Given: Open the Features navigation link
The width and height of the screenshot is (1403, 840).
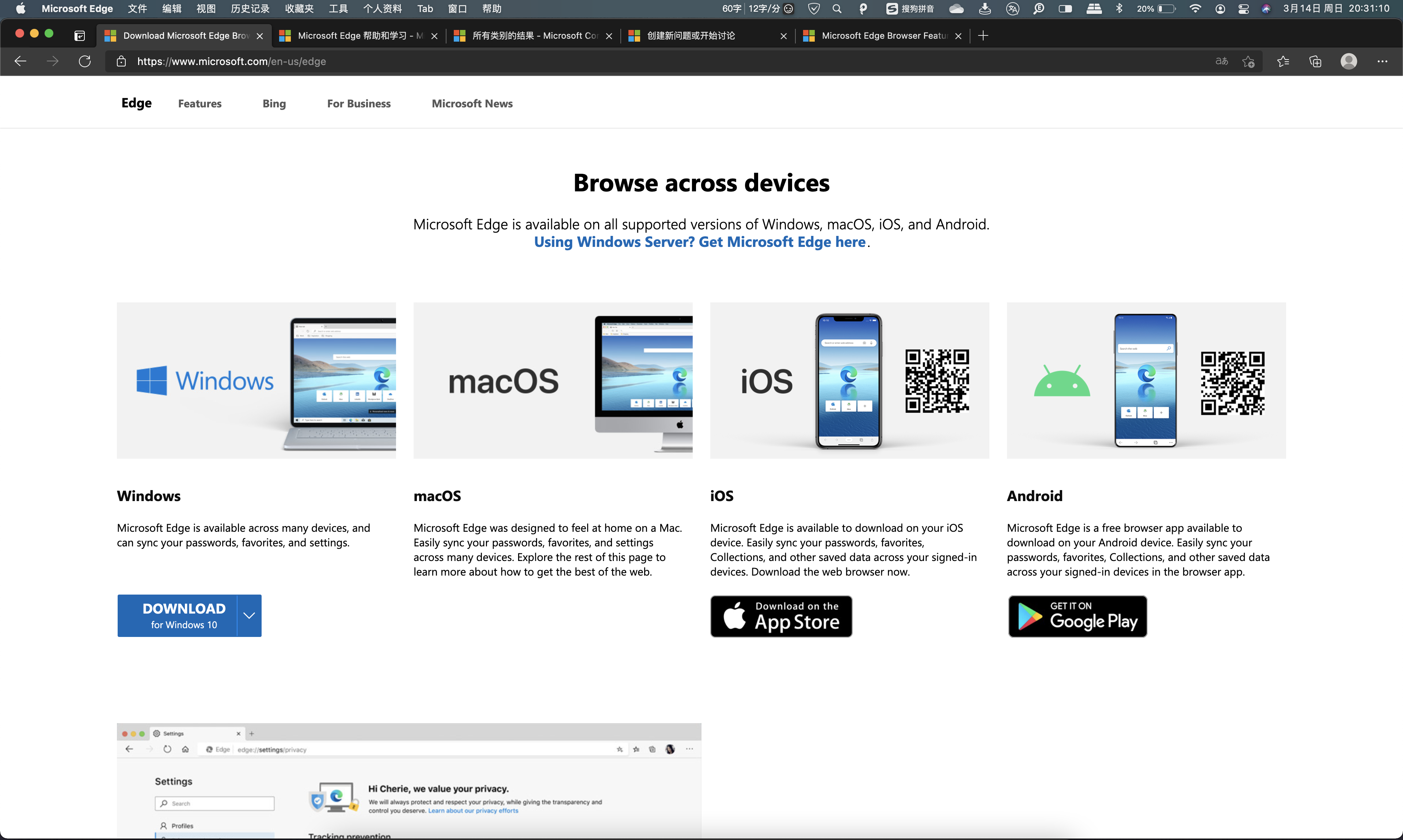Looking at the screenshot, I should pyautogui.click(x=200, y=104).
